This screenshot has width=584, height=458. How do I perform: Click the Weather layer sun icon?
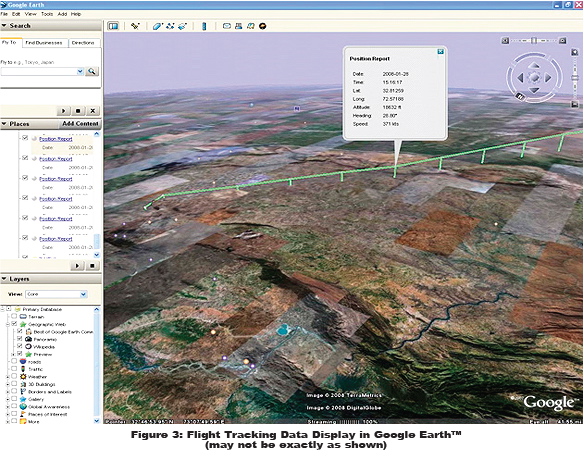pos(23,377)
